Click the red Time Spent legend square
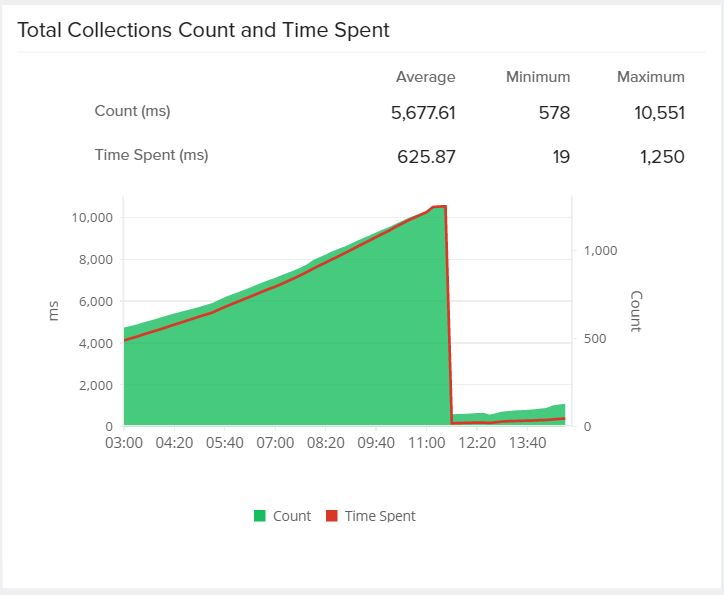Screen dimensions: 724x595 pyautogui.click(x=333, y=516)
